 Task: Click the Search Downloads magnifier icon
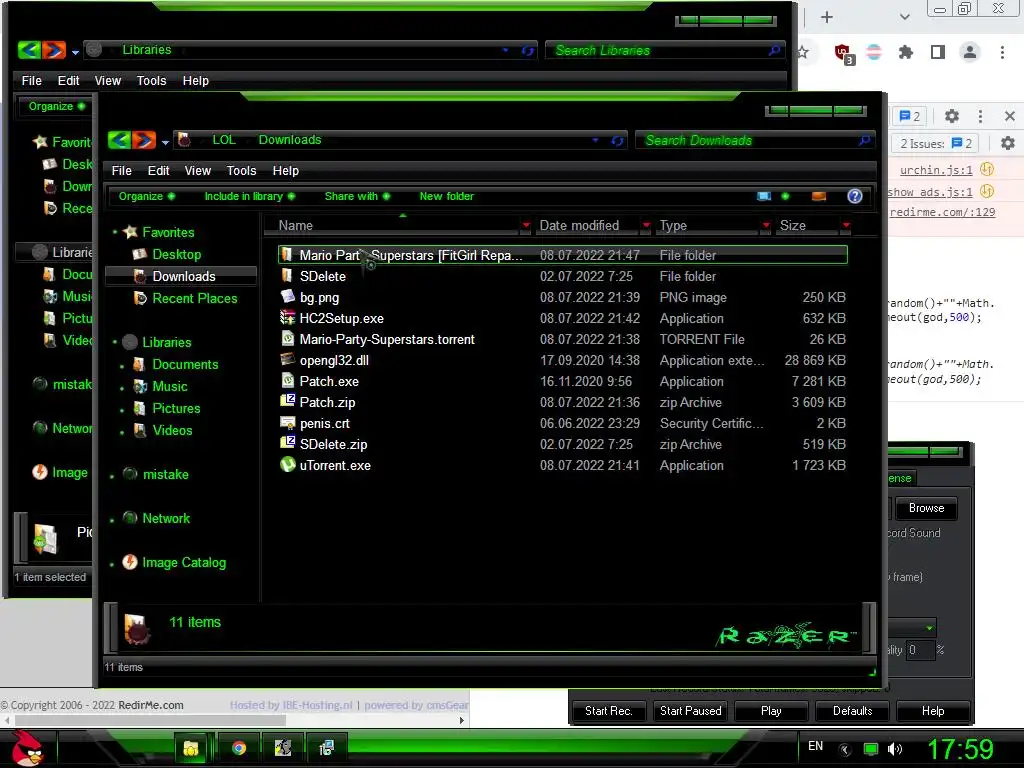865,140
